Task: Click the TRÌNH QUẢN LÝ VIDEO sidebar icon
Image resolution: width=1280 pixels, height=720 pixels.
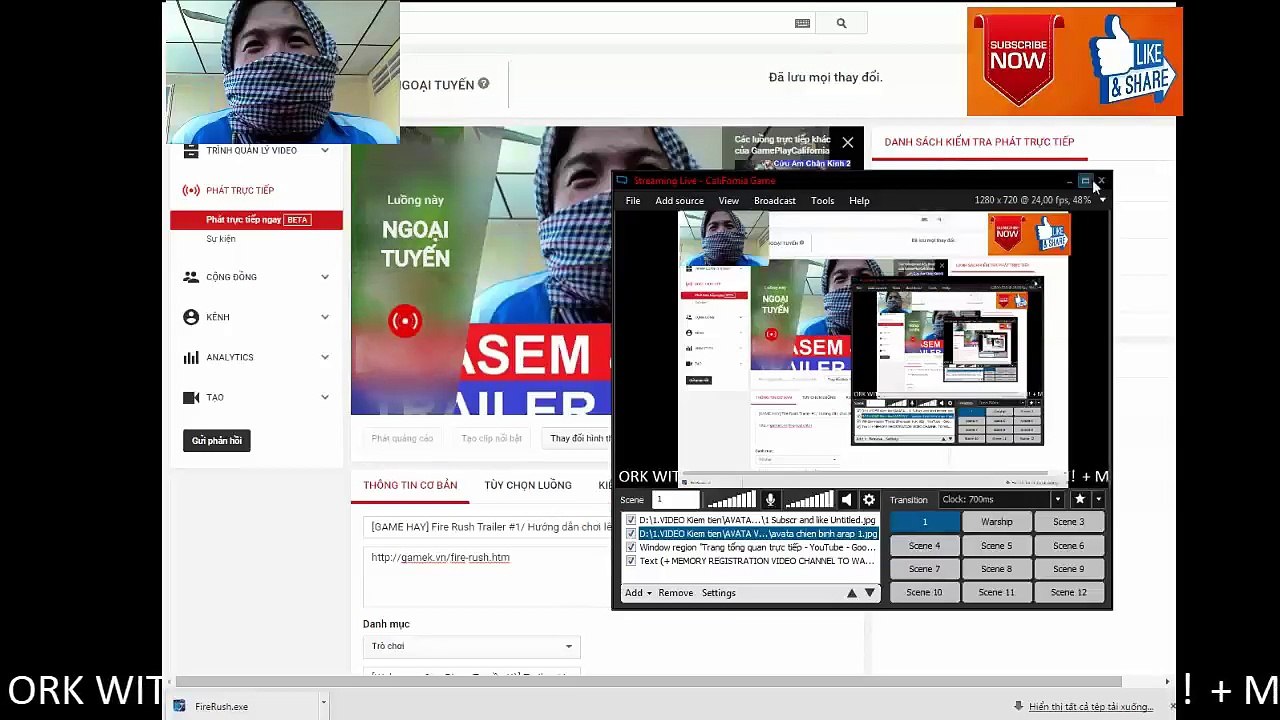Action: (x=191, y=151)
